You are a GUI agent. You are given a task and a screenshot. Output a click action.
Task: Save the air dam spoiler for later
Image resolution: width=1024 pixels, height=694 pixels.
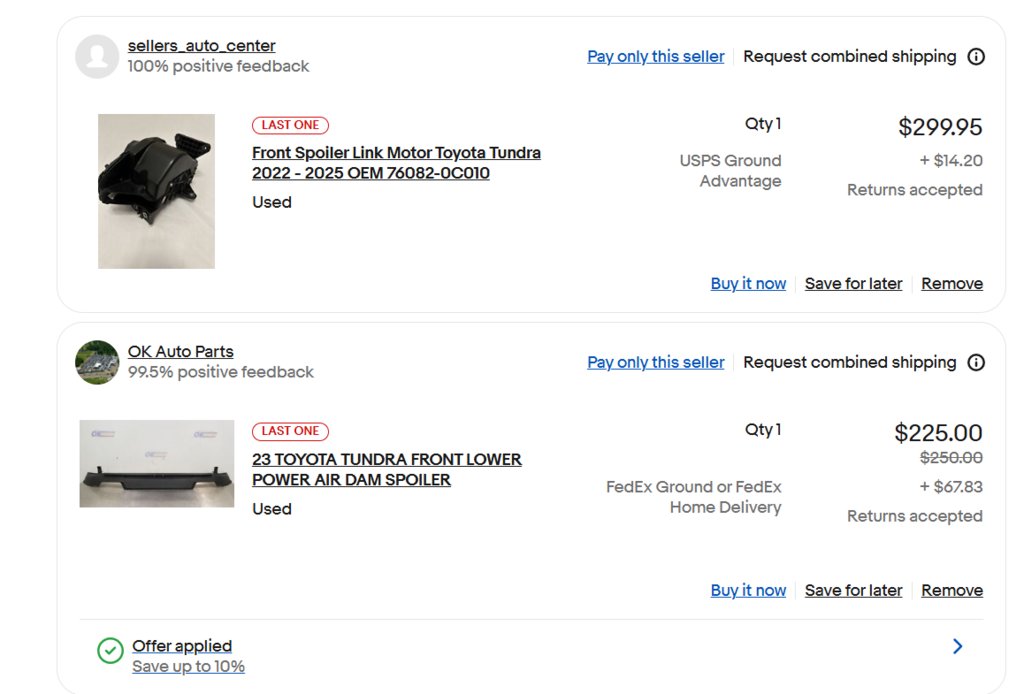(854, 590)
